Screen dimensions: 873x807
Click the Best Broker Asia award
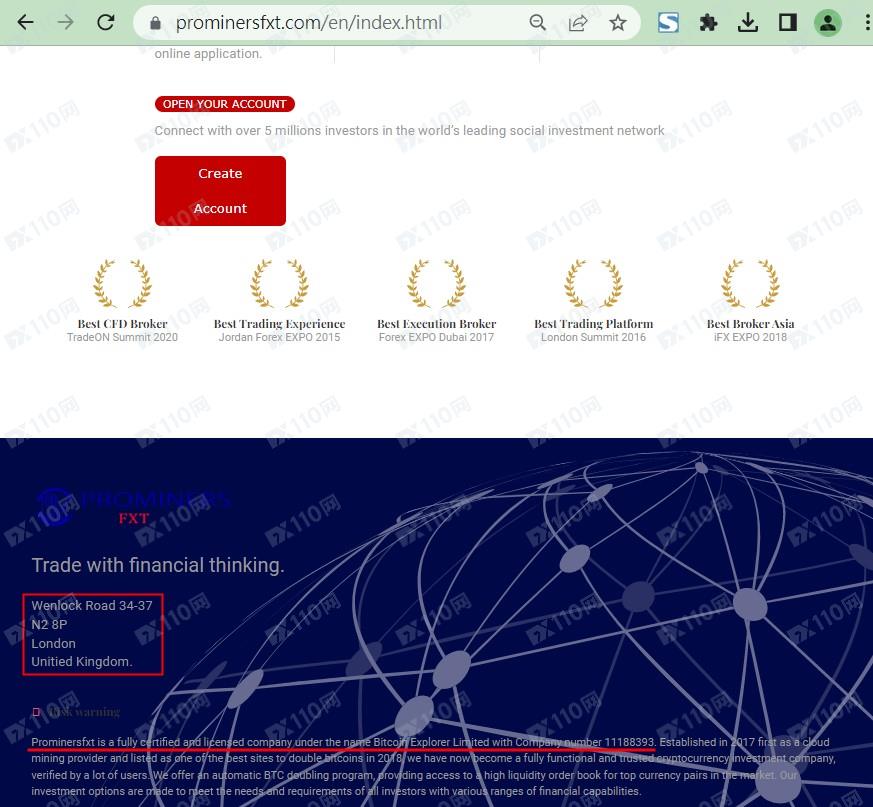pos(750,300)
